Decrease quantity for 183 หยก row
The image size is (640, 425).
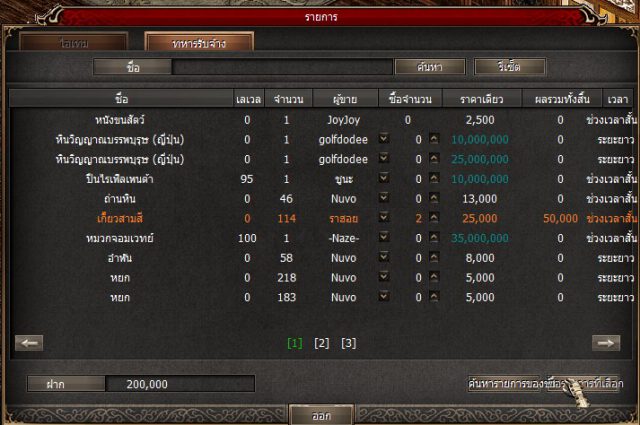[383, 296]
